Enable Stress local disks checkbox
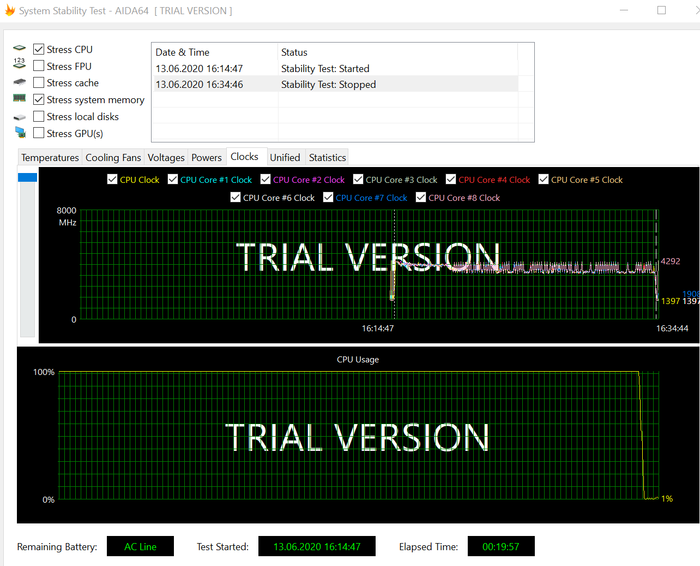This screenshot has width=700, height=566. pyautogui.click(x=39, y=117)
